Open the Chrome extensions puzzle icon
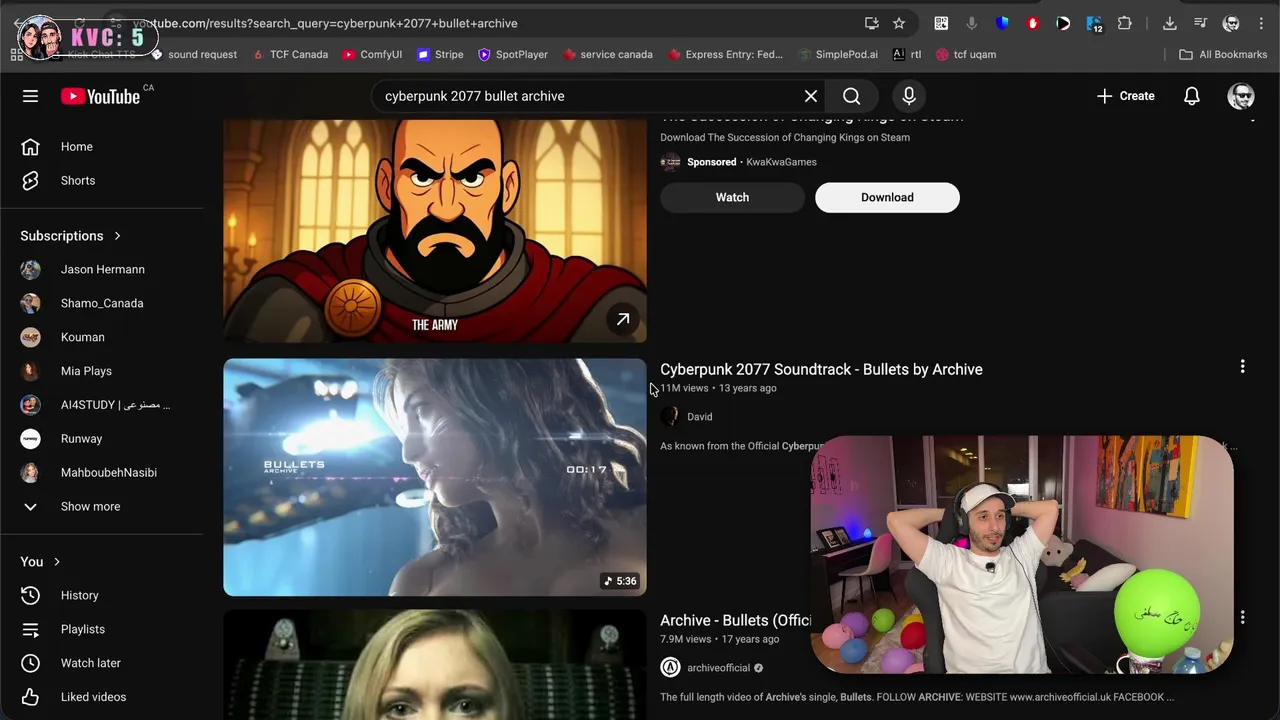 point(1125,23)
